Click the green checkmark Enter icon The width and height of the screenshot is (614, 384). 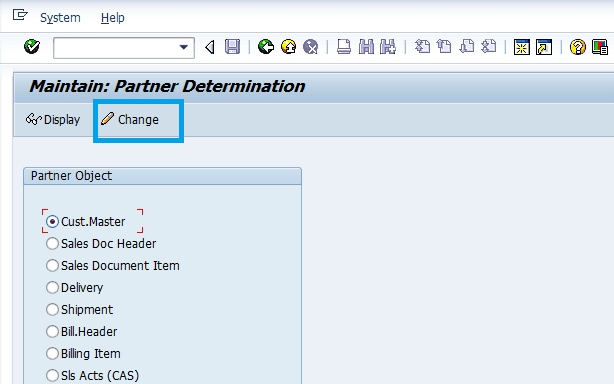click(32, 47)
